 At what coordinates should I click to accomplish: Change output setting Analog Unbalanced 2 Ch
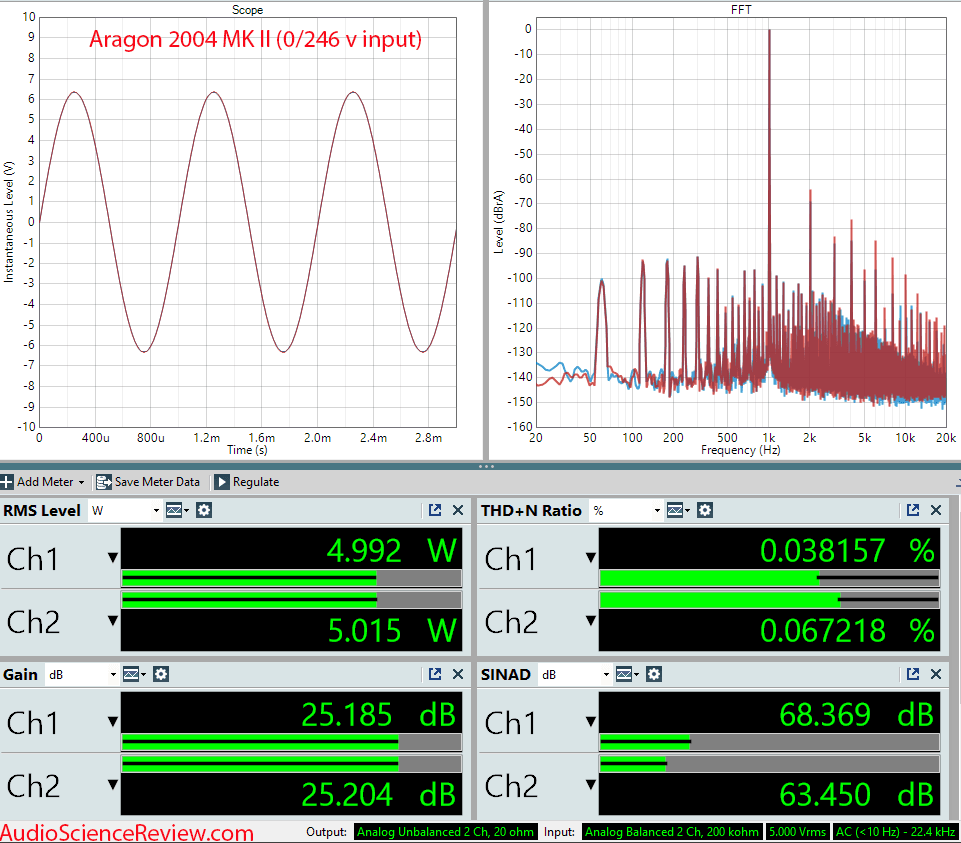pos(444,831)
